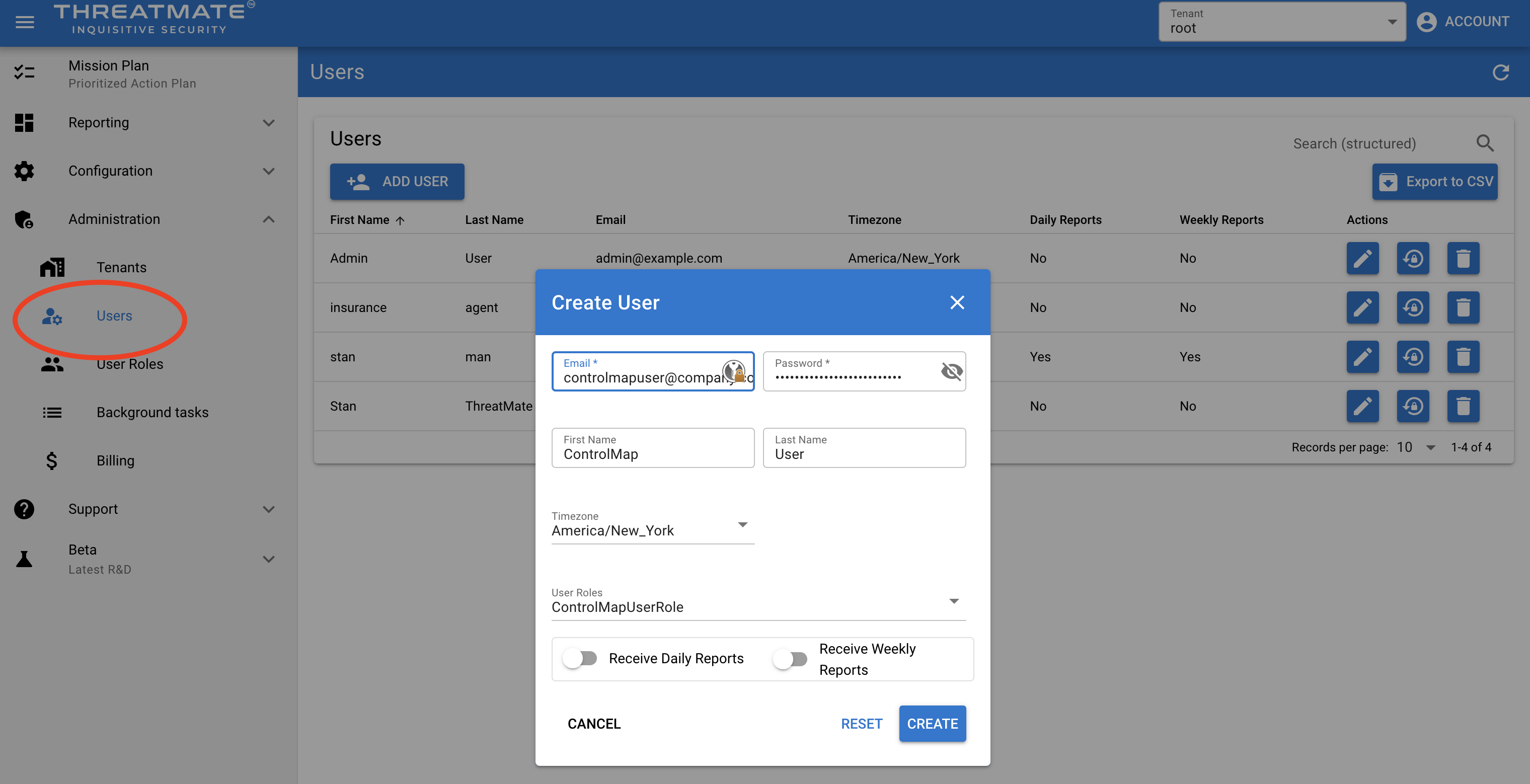1530x784 pixels.
Task: Enable Receive Weekly Reports switch
Action: (790, 659)
